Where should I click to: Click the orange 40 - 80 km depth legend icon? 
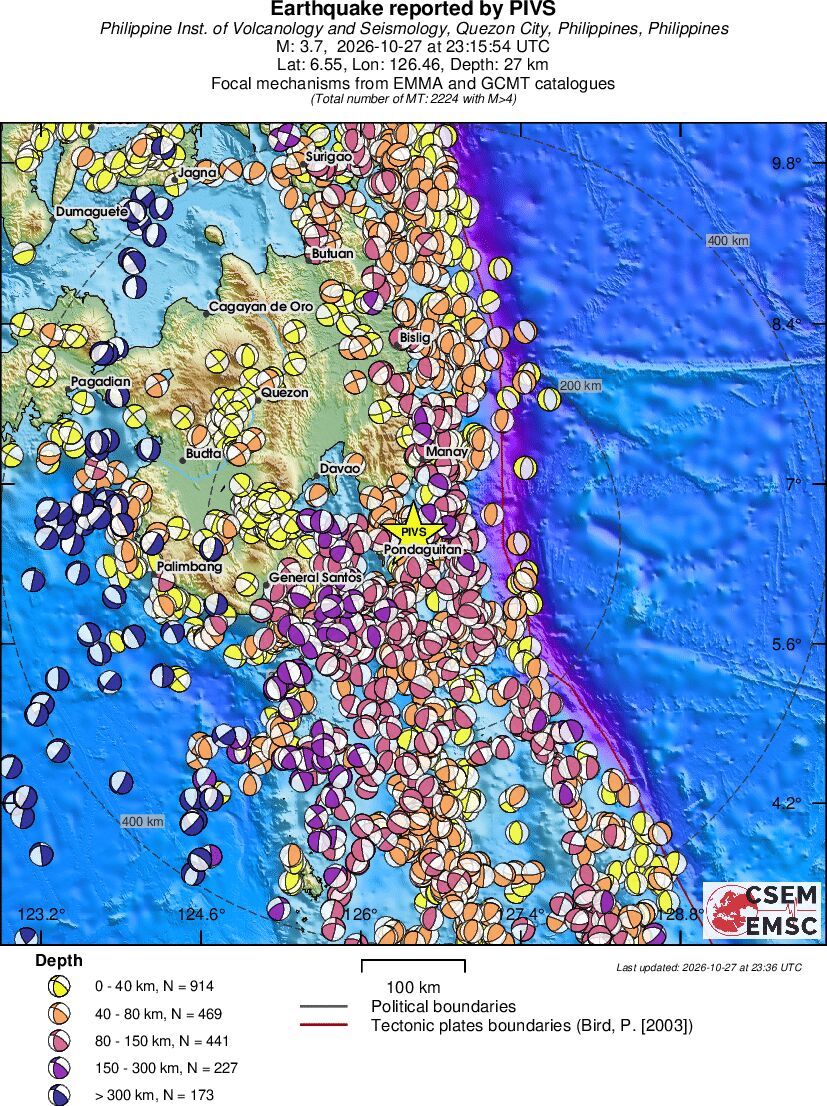click(x=59, y=1014)
